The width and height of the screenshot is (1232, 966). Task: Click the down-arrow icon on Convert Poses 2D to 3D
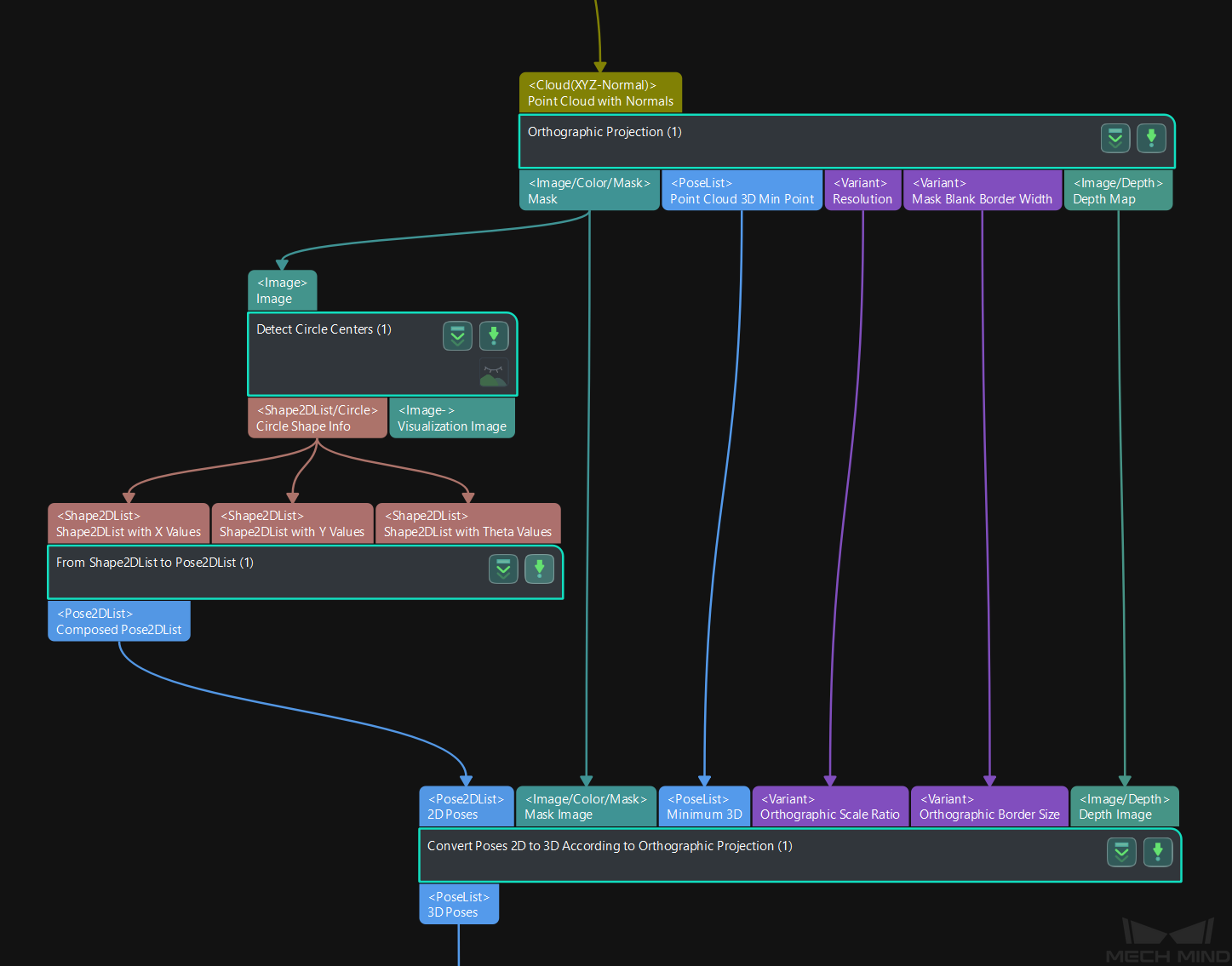click(1158, 851)
